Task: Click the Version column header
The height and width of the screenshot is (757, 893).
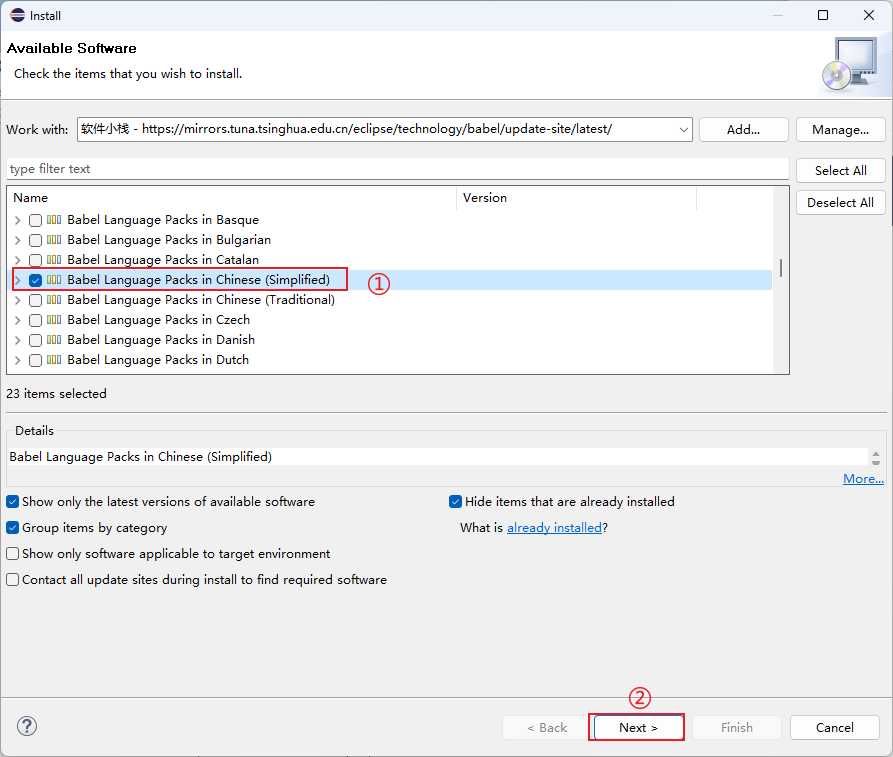Action: 576,198
